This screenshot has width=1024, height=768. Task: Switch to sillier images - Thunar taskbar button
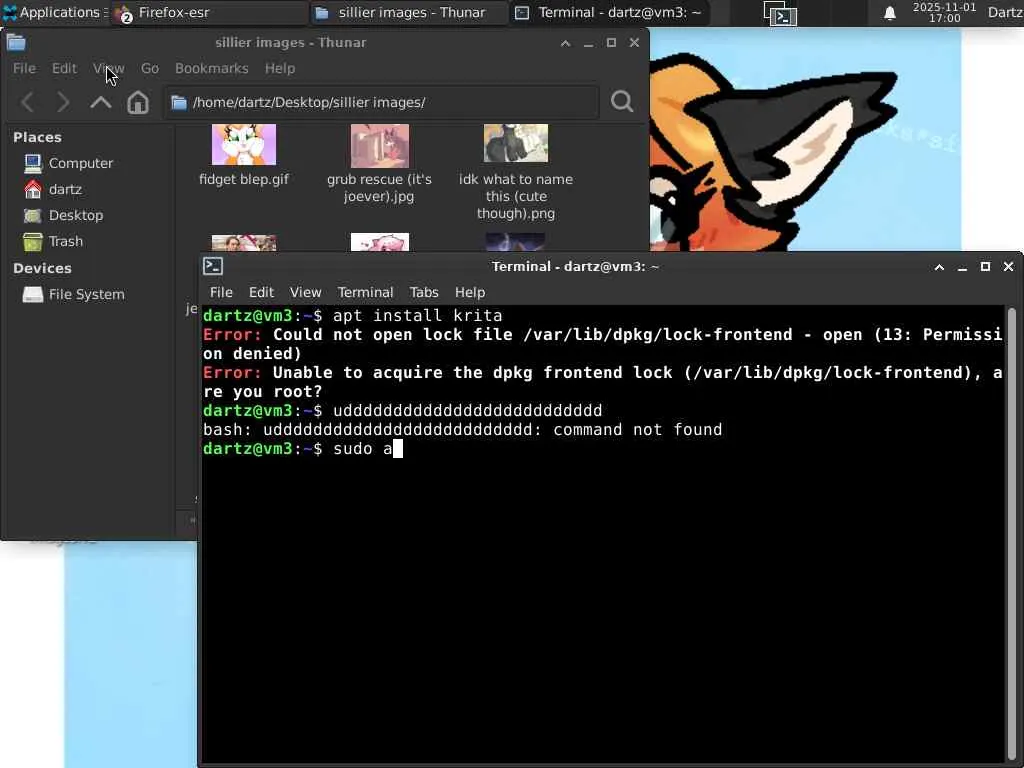[409, 12]
